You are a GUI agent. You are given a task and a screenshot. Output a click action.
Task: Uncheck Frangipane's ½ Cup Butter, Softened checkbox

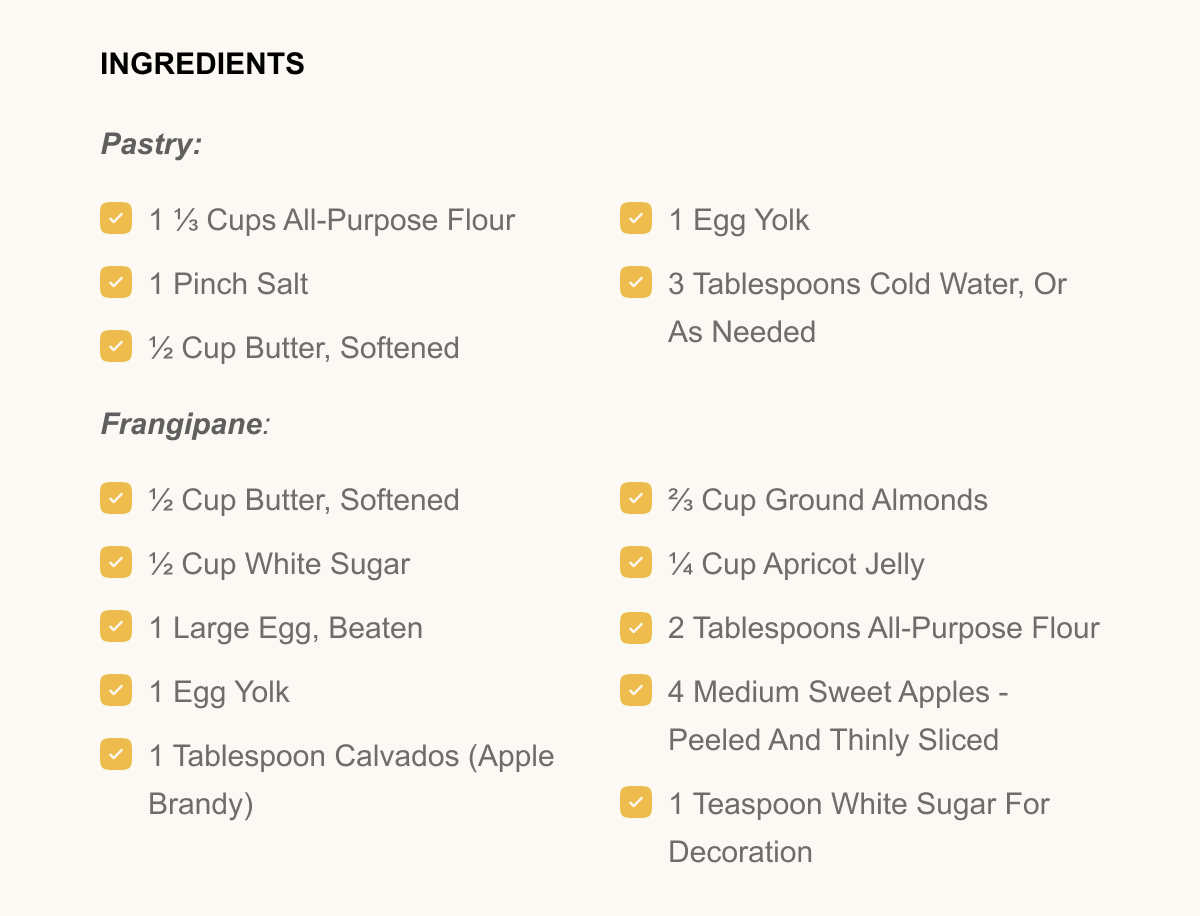(116, 499)
